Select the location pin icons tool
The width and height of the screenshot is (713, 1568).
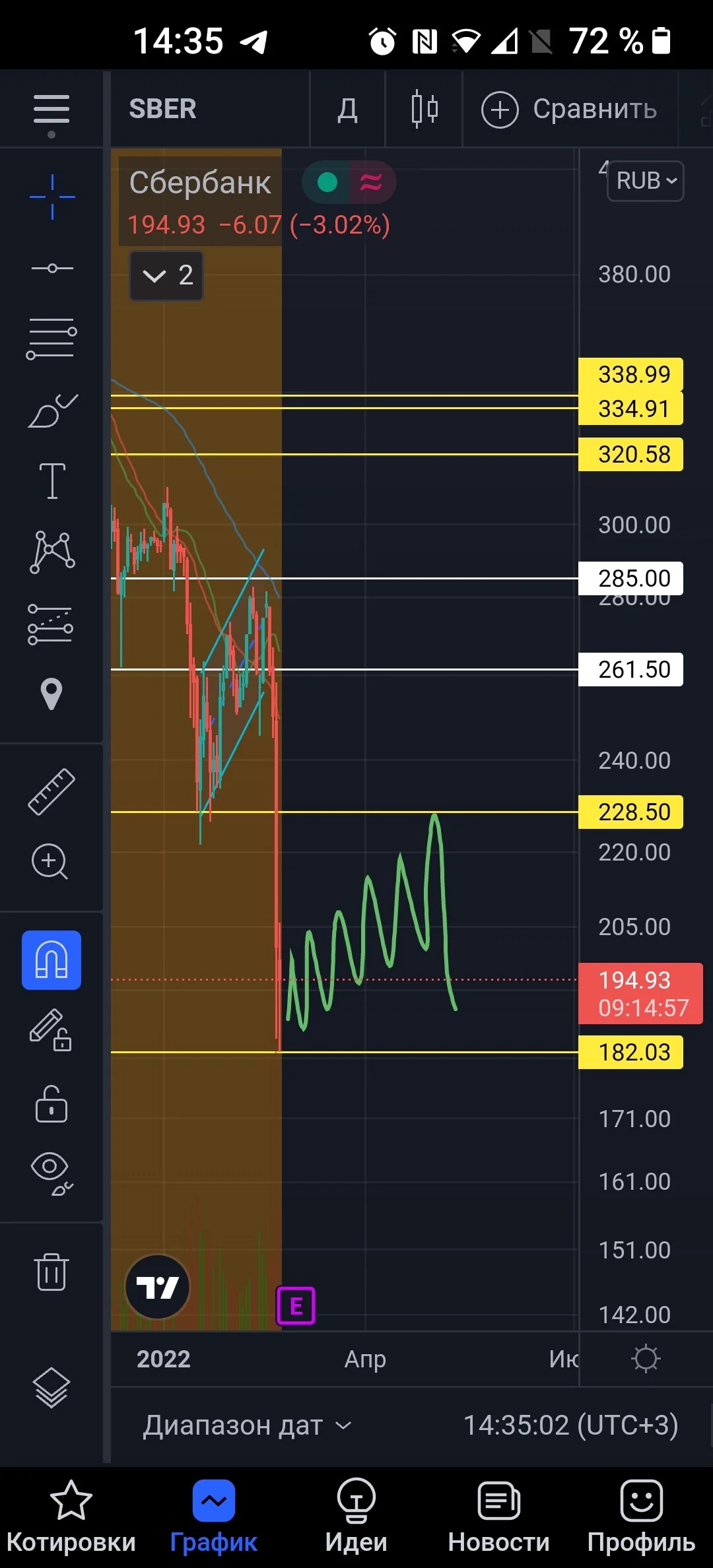(x=51, y=694)
